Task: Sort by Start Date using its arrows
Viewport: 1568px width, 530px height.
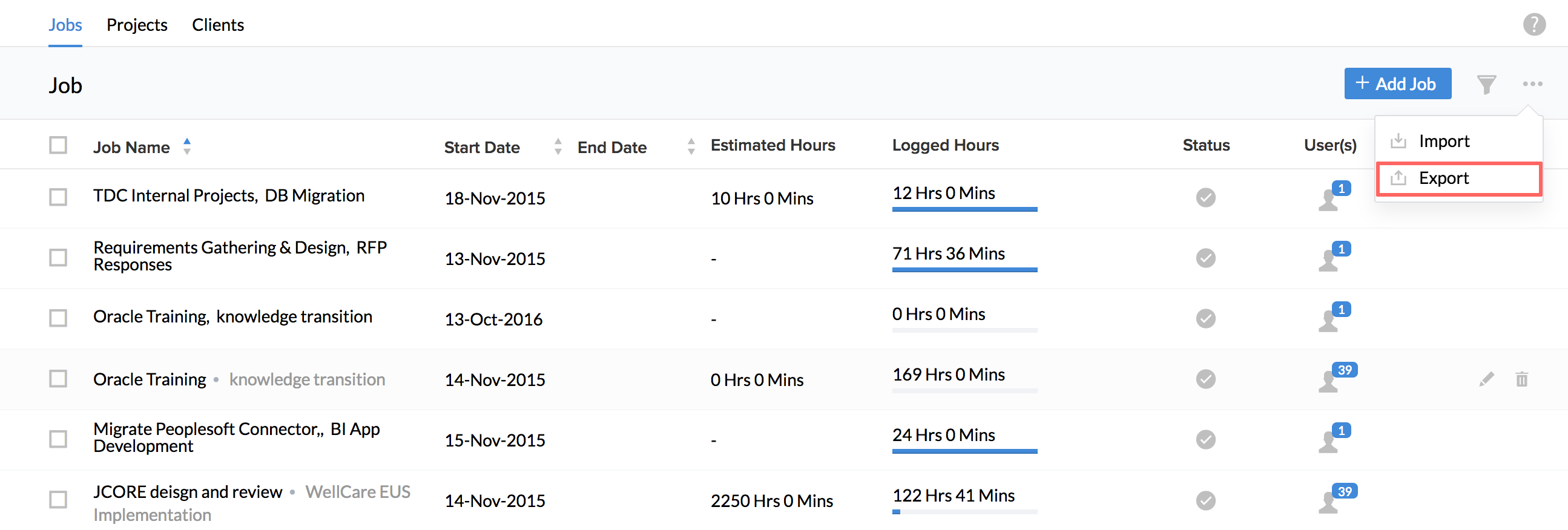Action: tap(558, 146)
